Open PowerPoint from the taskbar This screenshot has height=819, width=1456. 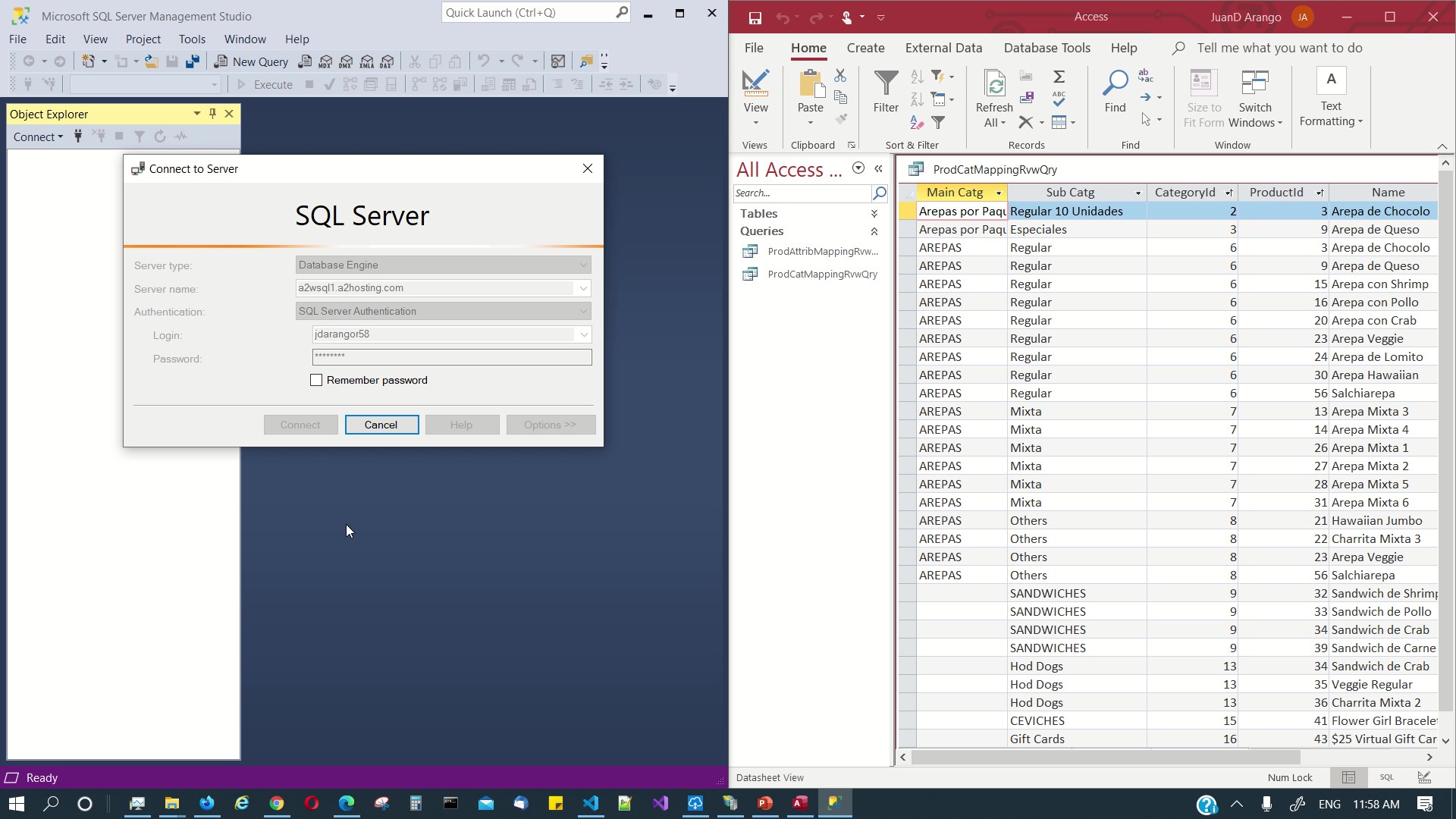coord(764,803)
